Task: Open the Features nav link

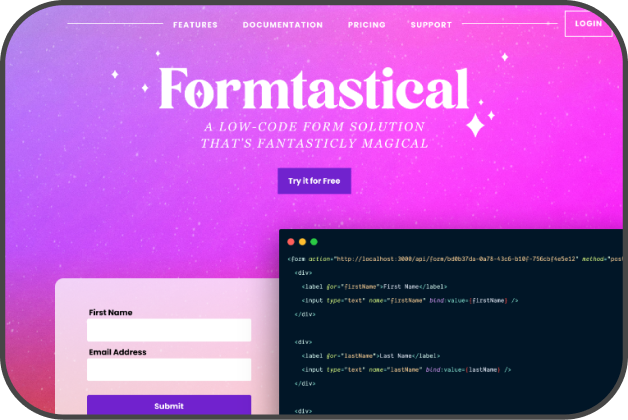Action: 195,25
